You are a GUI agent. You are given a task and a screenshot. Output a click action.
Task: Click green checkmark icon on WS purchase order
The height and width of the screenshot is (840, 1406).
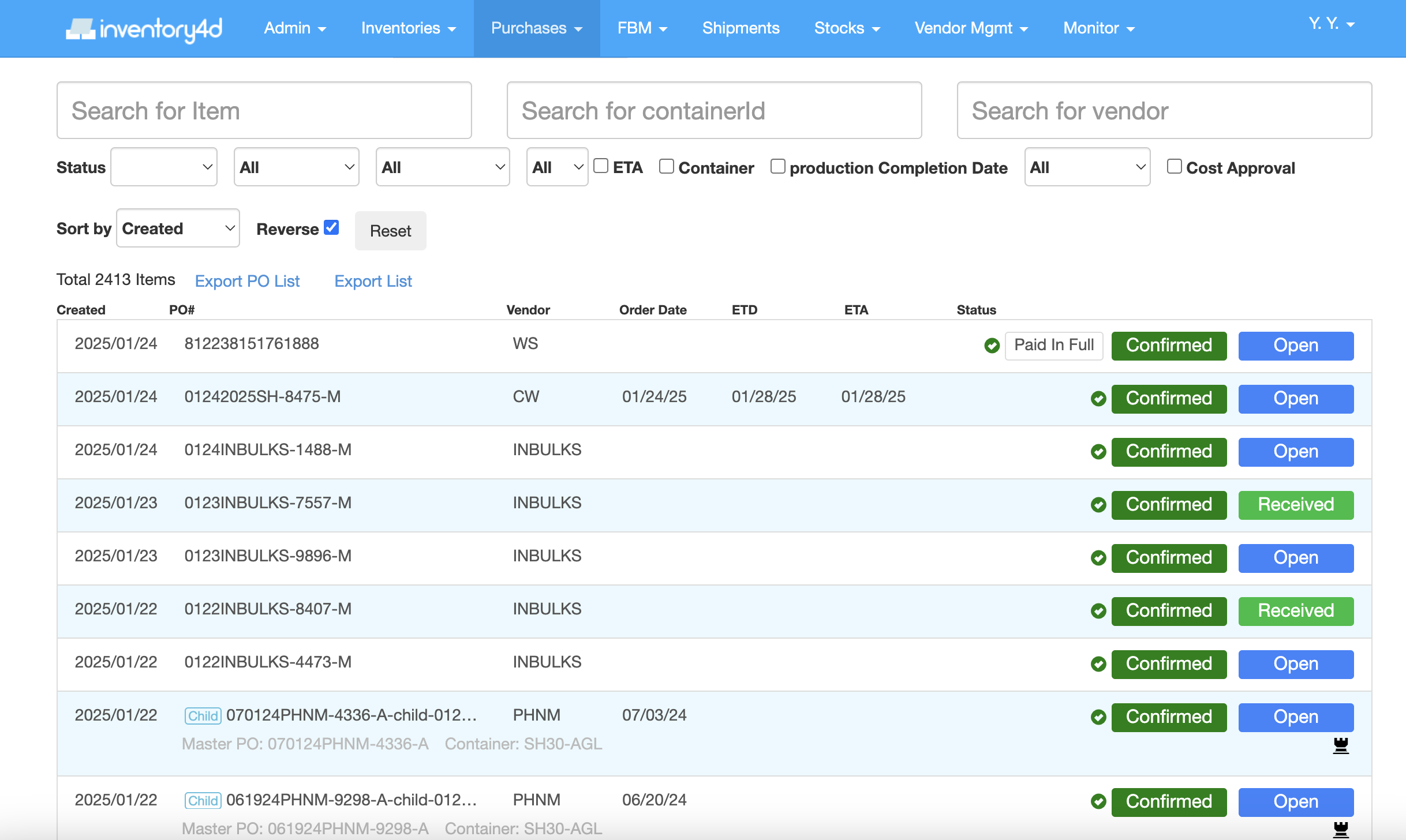[992, 346]
